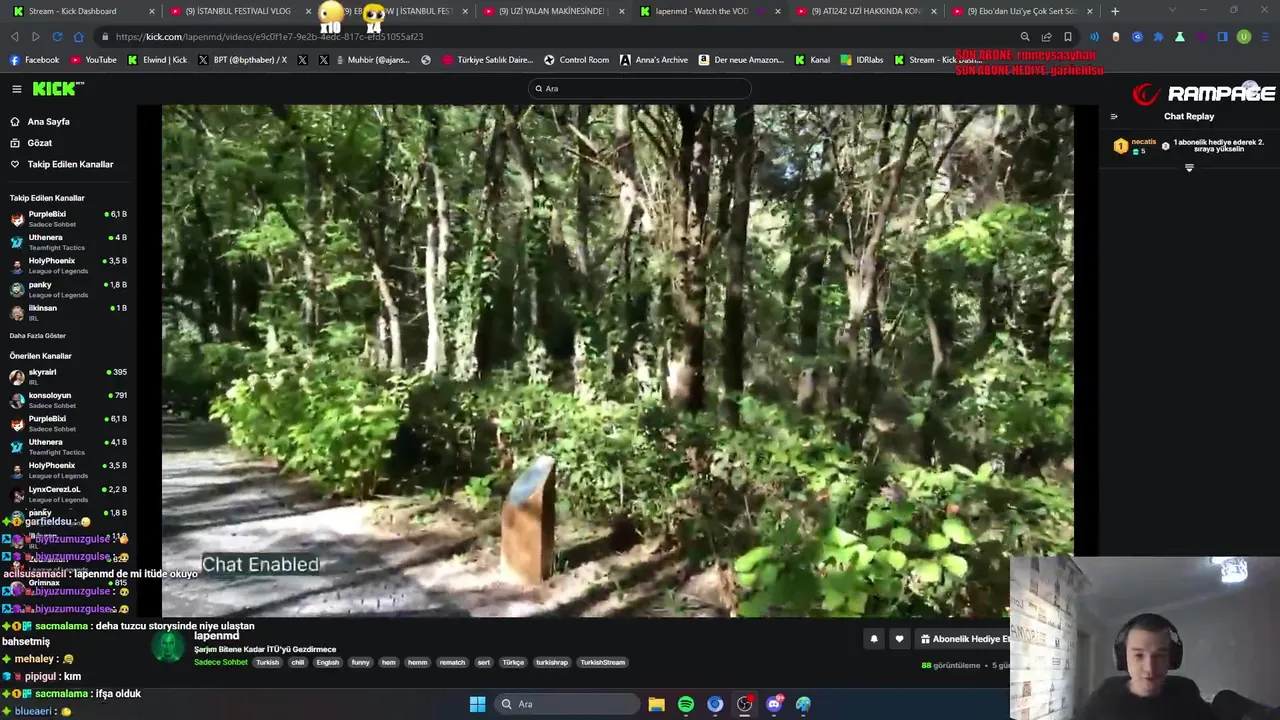Open the browser extensions puzzle icon
This screenshot has height=720, width=1280.
[1158, 37]
